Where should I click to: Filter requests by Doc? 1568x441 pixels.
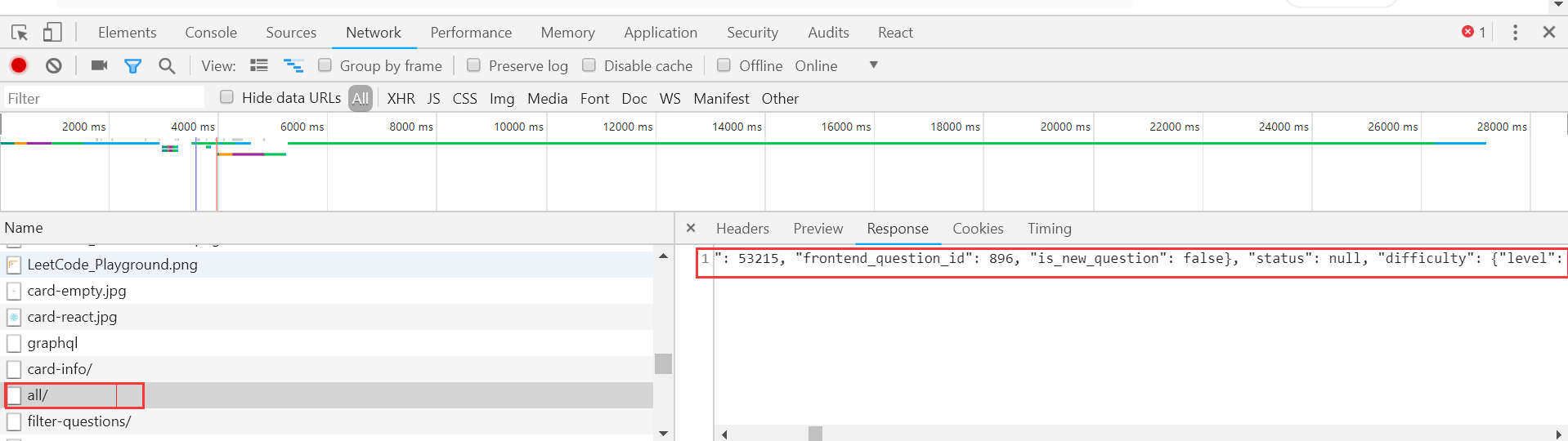(634, 98)
